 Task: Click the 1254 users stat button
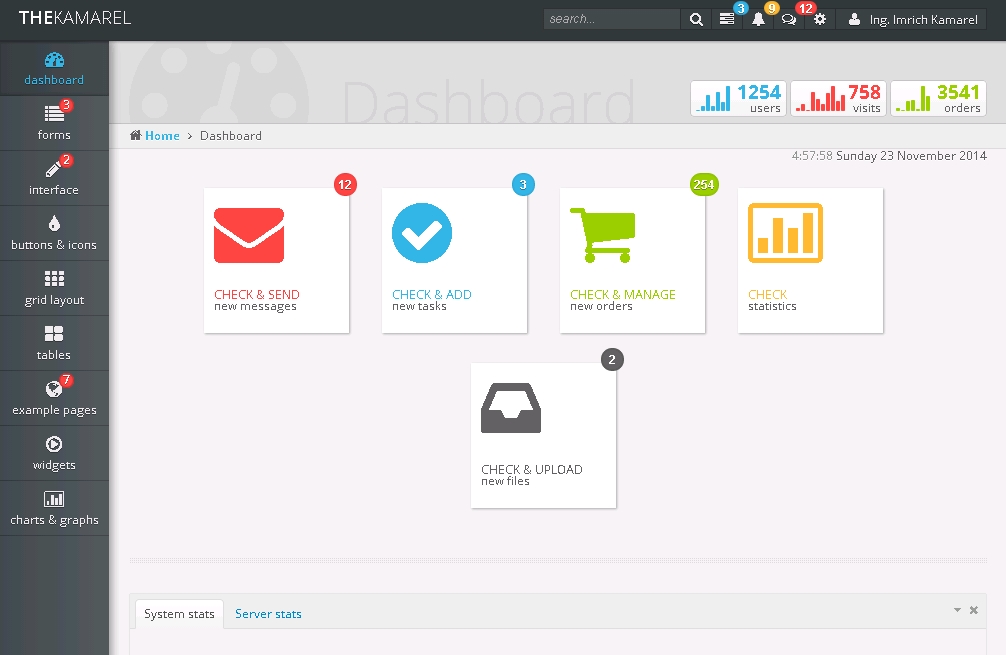click(x=738, y=98)
